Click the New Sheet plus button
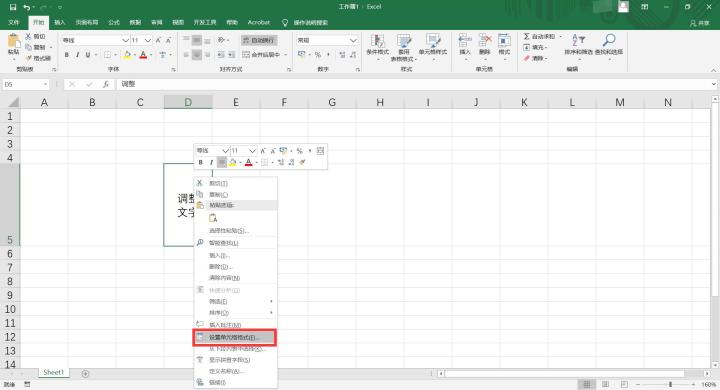This screenshot has height=390, width=720. click(x=85, y=373)
